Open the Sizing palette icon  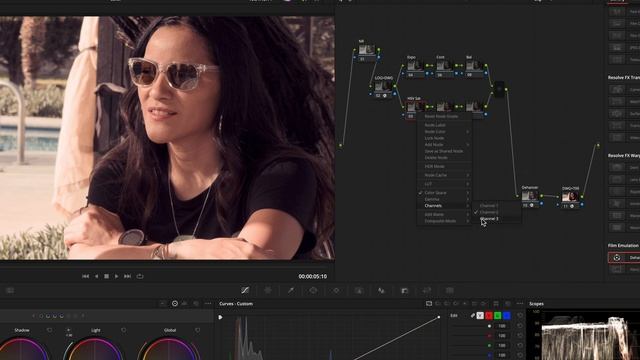tap(427, 290)
